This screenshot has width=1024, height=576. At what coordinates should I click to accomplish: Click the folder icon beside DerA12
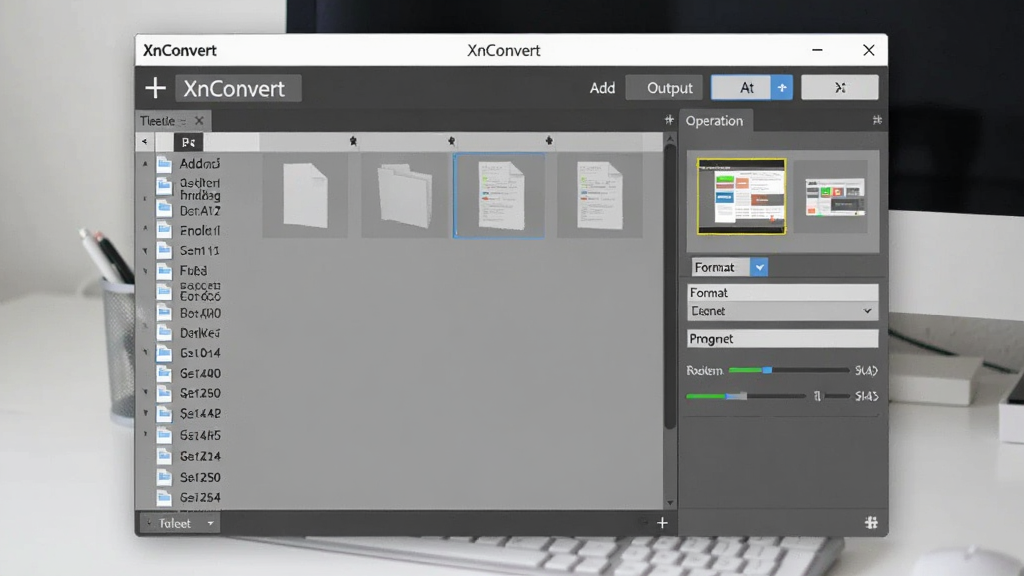point(164,210)
